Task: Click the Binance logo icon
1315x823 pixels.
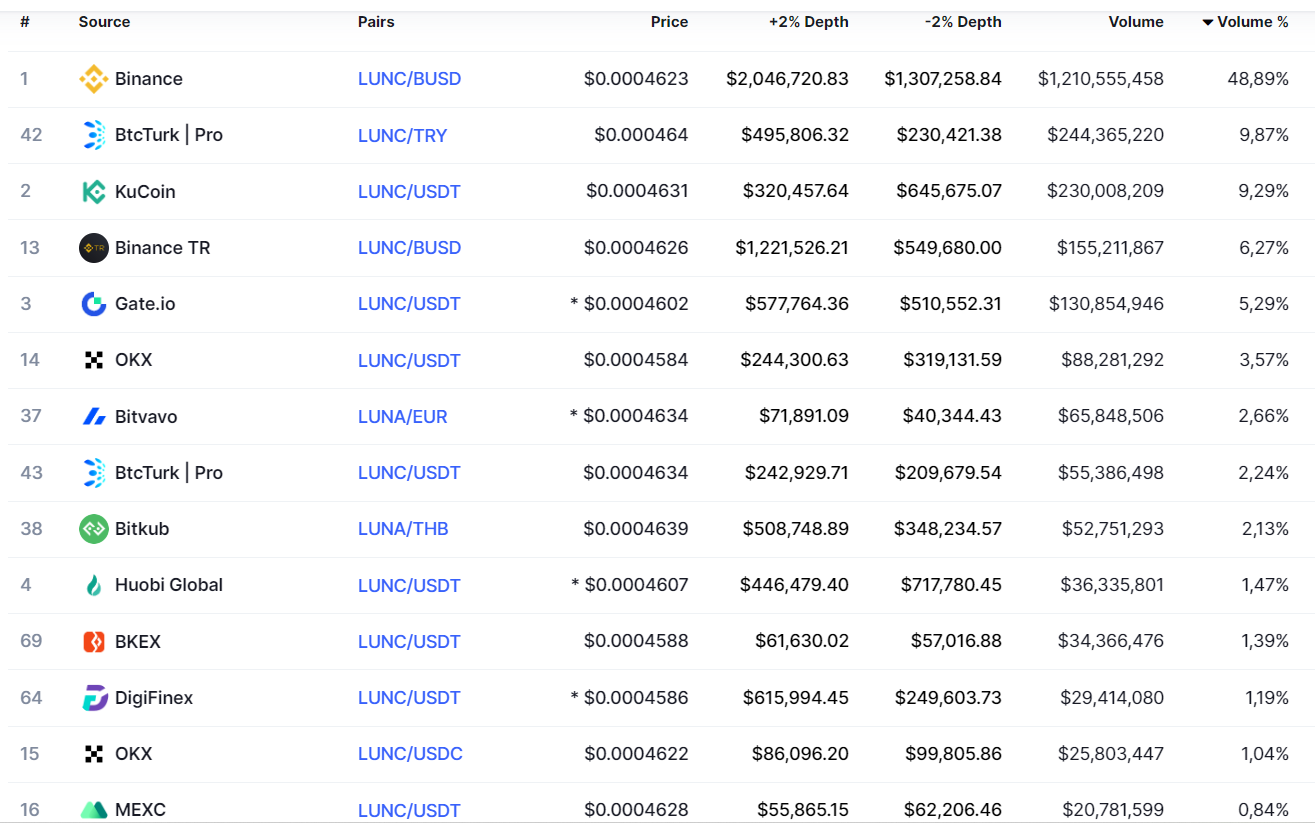Action: [x=94, y=79]
